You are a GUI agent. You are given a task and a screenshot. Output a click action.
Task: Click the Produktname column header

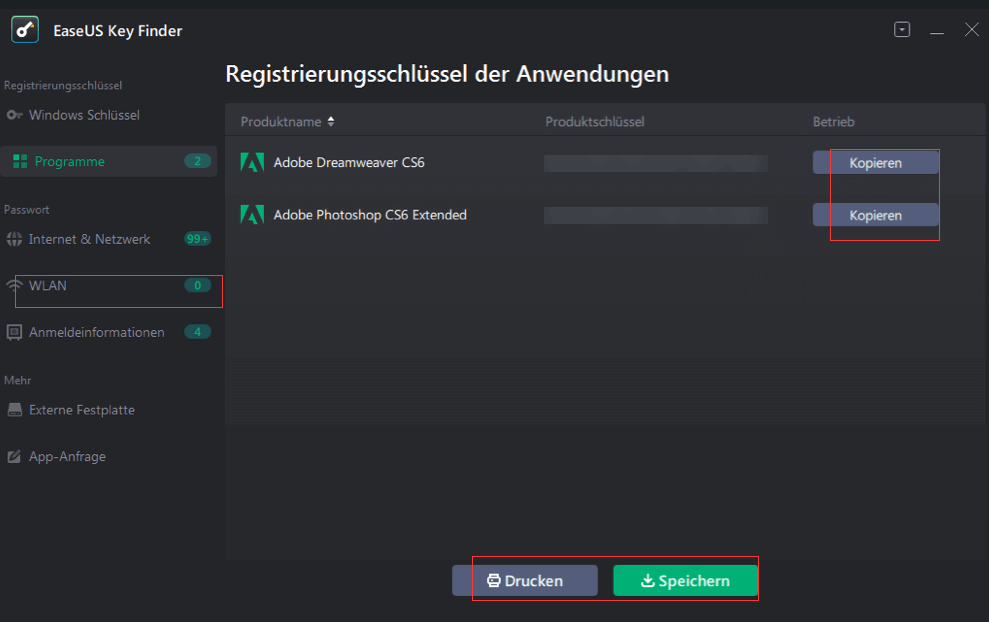(x=281, y=122)
